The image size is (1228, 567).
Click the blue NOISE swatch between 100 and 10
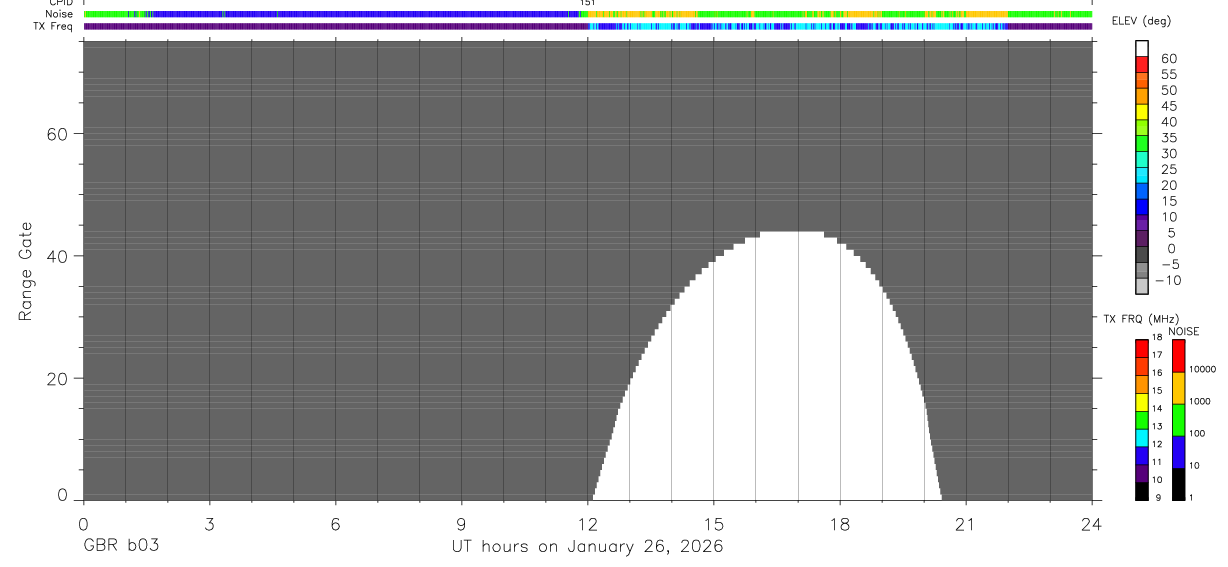tap(1178, 452)
